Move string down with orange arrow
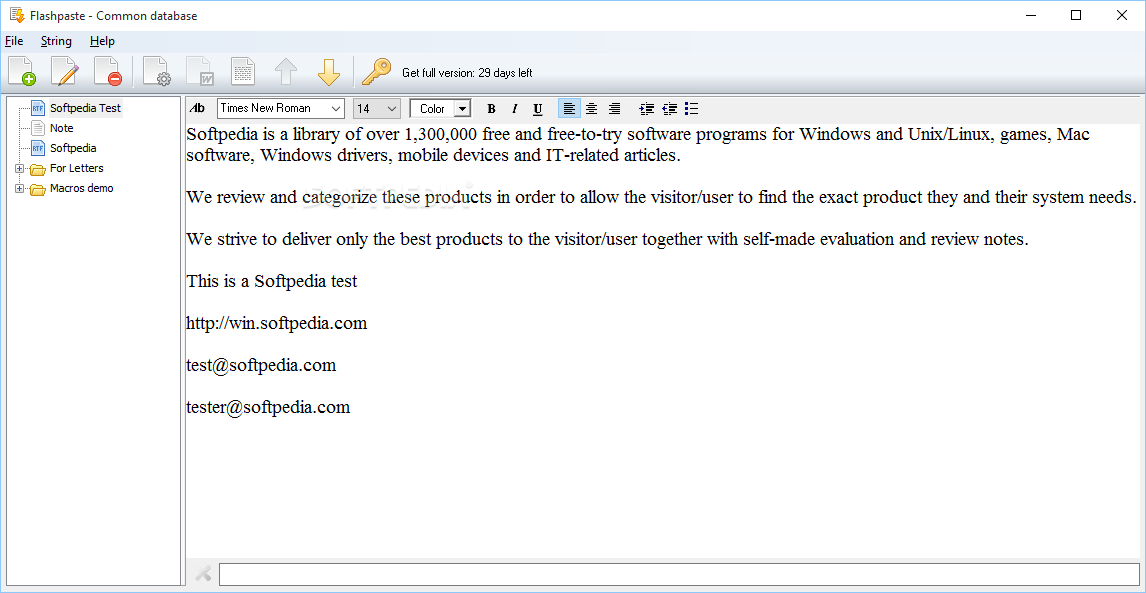This screenshot has height=593, width=1146. pos(329,72)
